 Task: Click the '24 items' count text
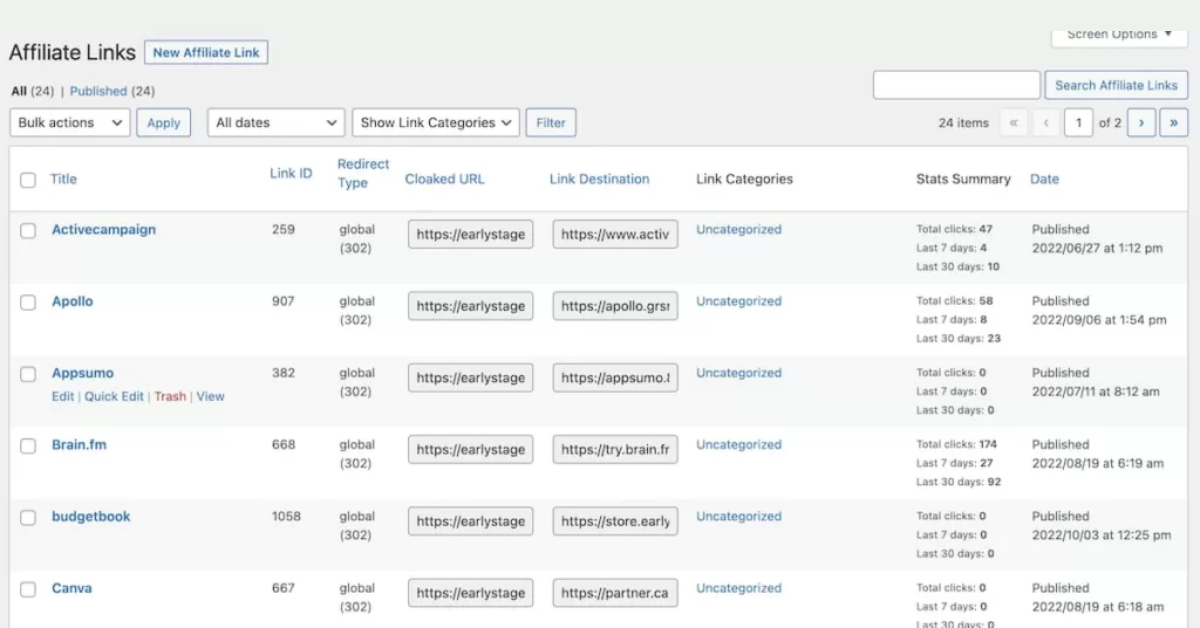963,123
